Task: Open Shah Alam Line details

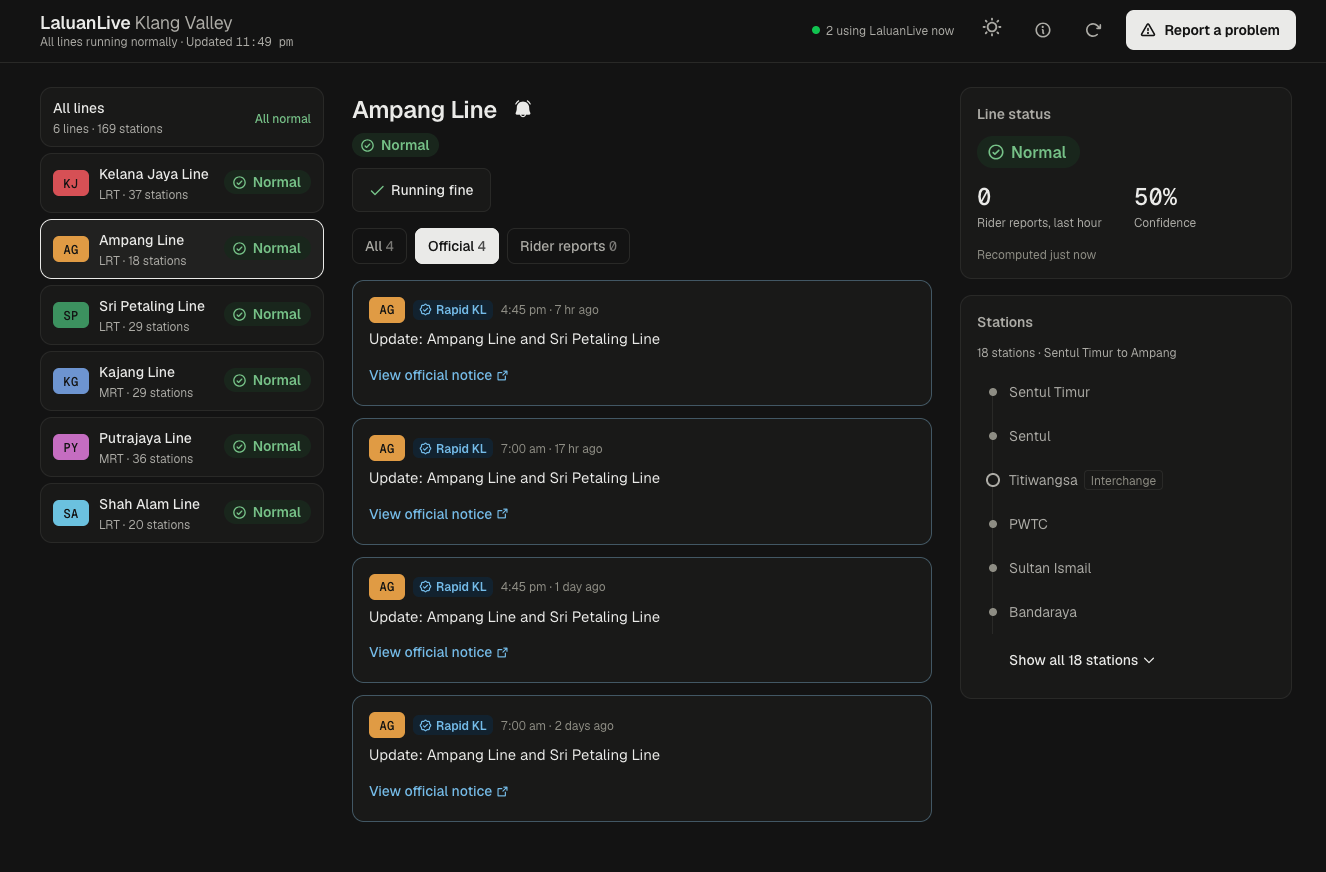Action: click(x=182, y=513)
